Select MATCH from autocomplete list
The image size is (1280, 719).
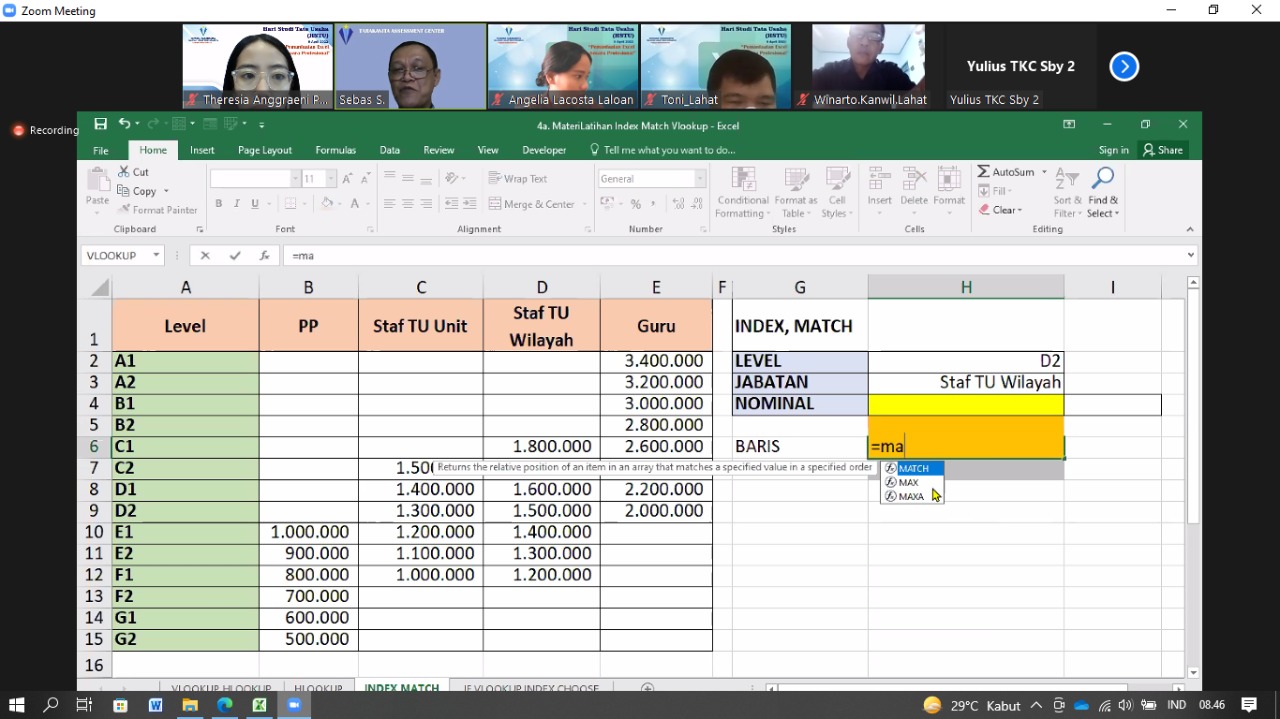pos(913,468)
